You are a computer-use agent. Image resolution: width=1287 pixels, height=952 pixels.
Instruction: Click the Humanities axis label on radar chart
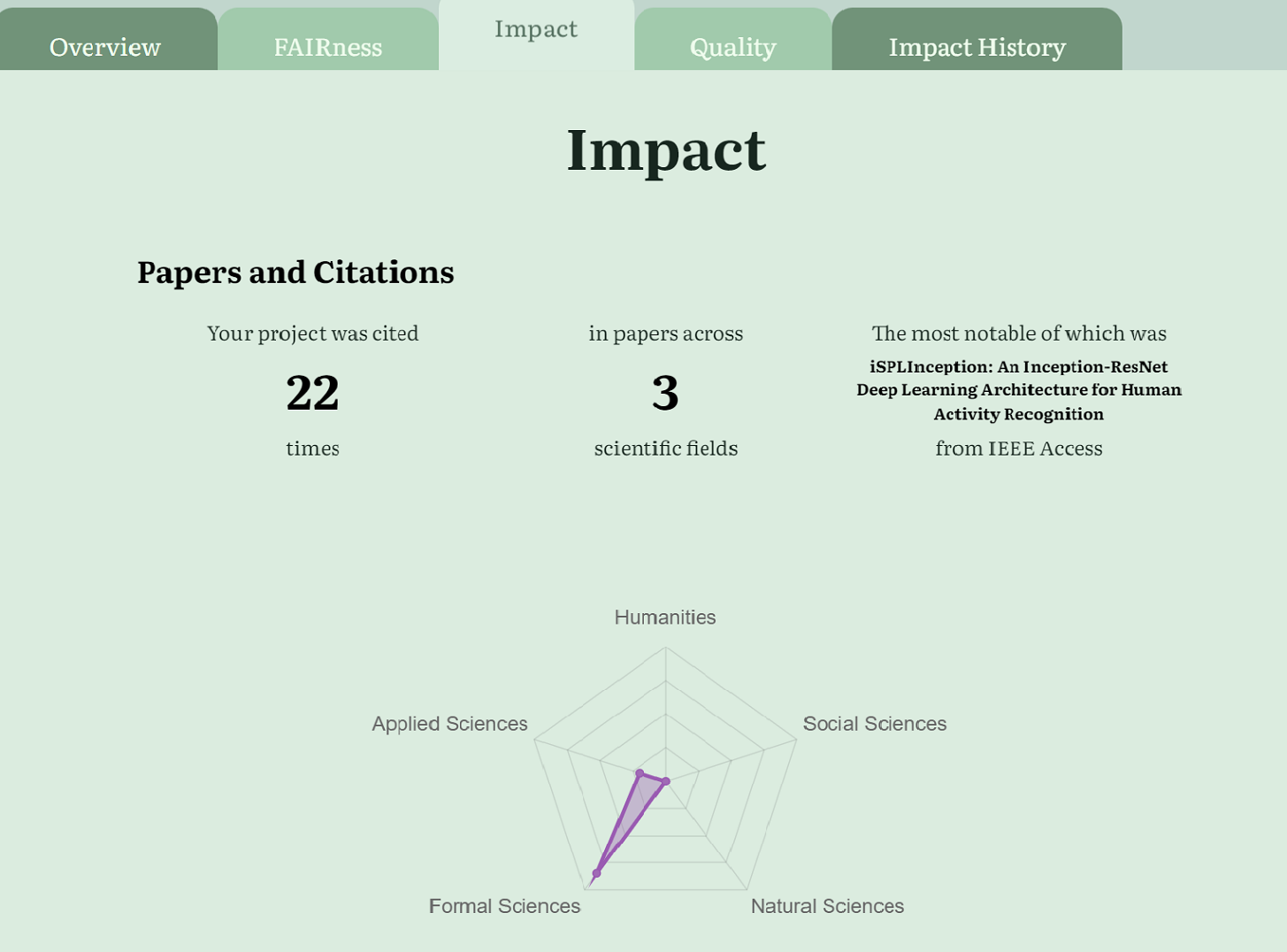click(x=665, y=618)
